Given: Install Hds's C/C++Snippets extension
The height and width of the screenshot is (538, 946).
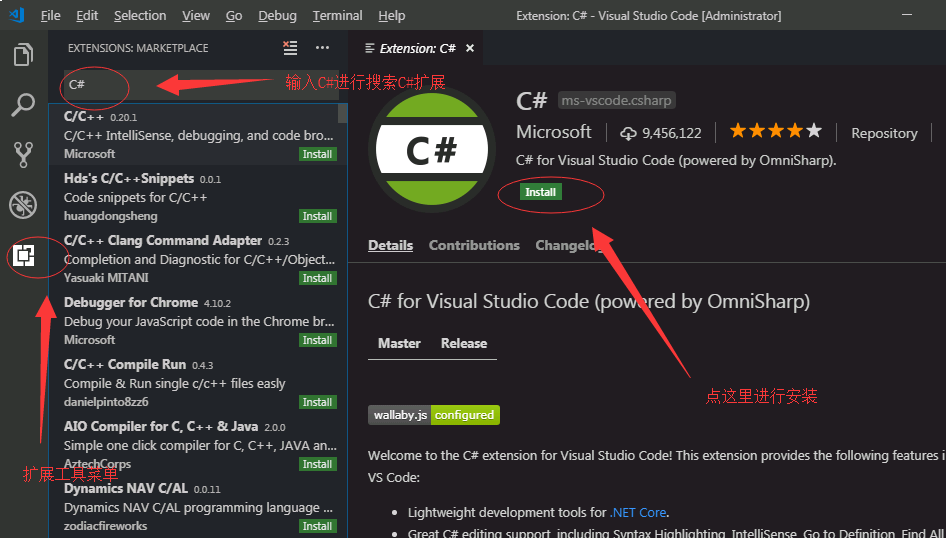Looking at the screenshot, I should [x=317, y=217].
